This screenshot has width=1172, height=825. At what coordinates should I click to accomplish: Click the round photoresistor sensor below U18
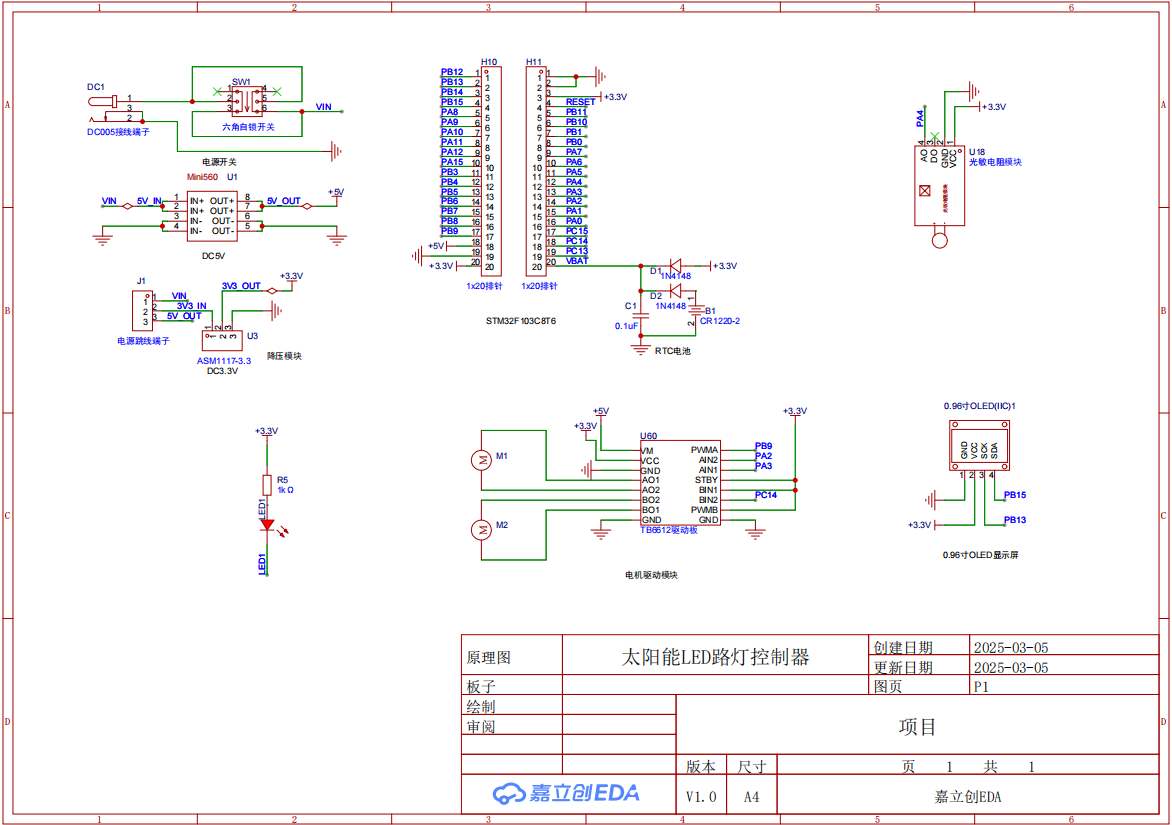click(940, 240)
